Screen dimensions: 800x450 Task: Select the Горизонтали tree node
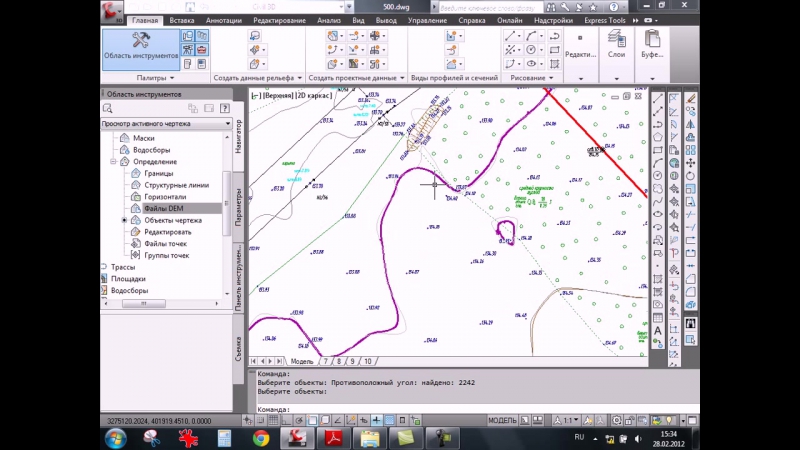(165, 197)
